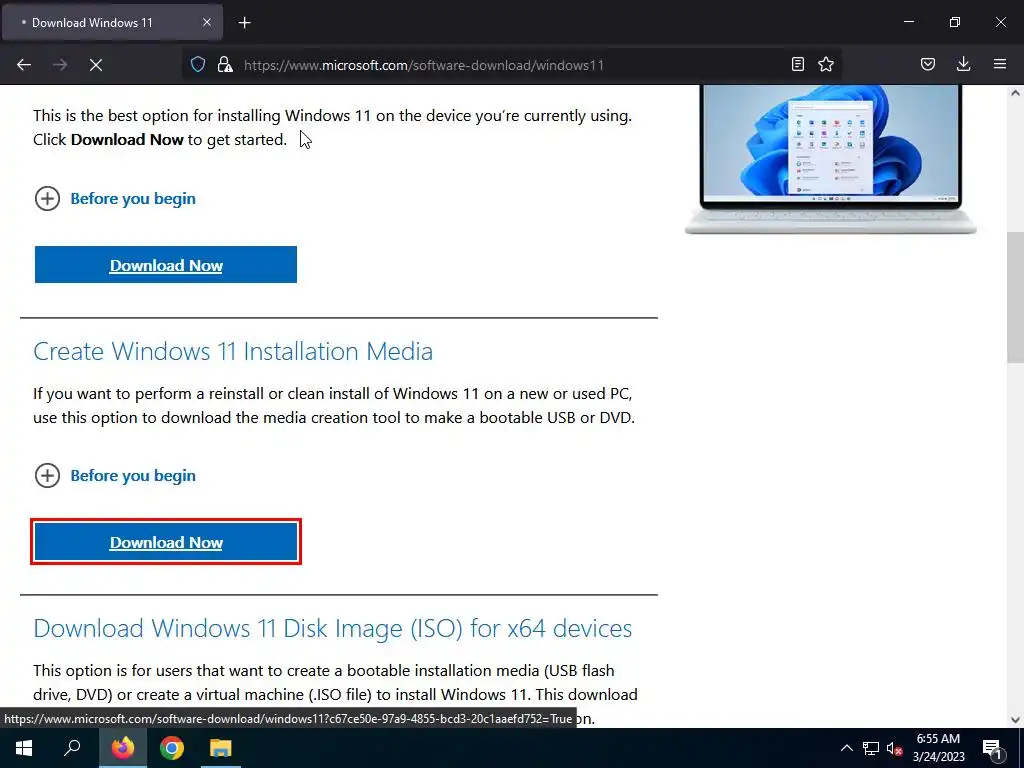Restore down the Firefox window
The height and width of the screenshot is (768, 1024).
(955, 22)
